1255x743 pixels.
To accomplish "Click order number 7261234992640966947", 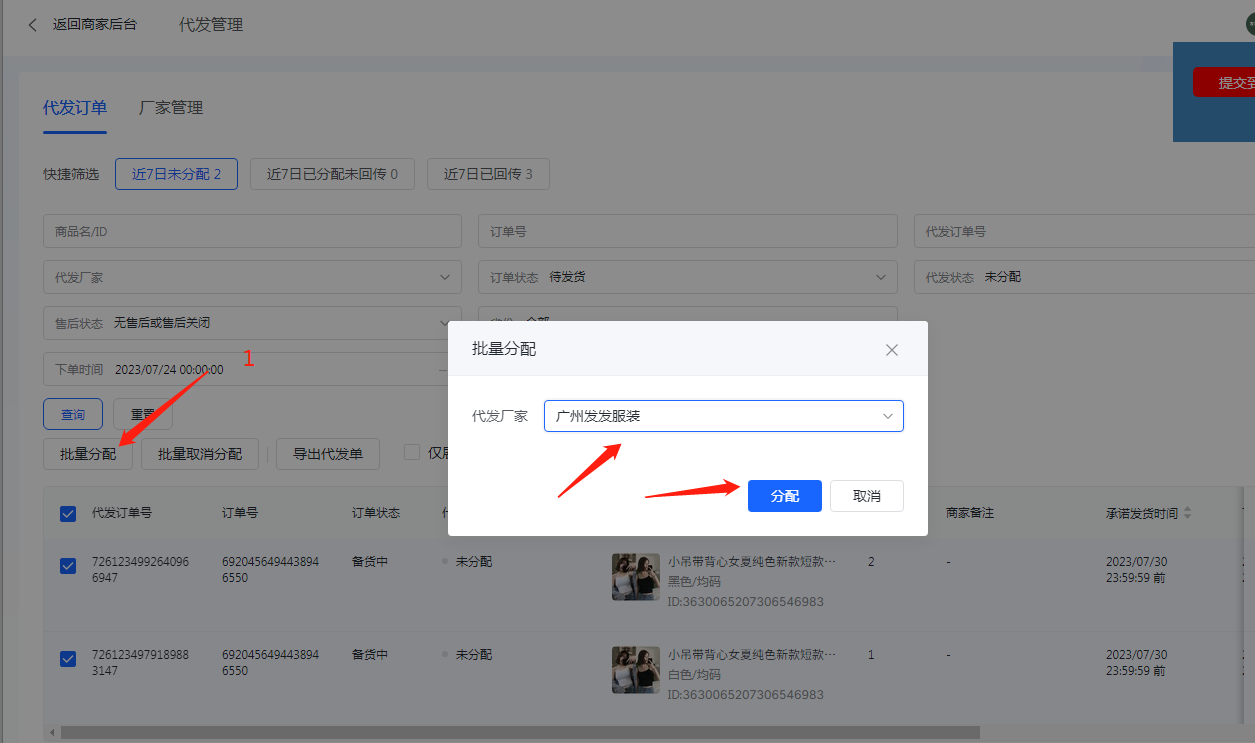I will (140, 570).
